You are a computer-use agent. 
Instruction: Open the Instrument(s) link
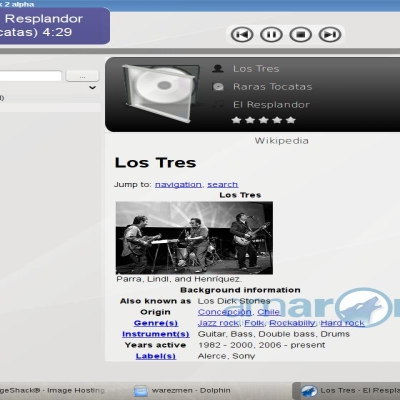(156, 334)
